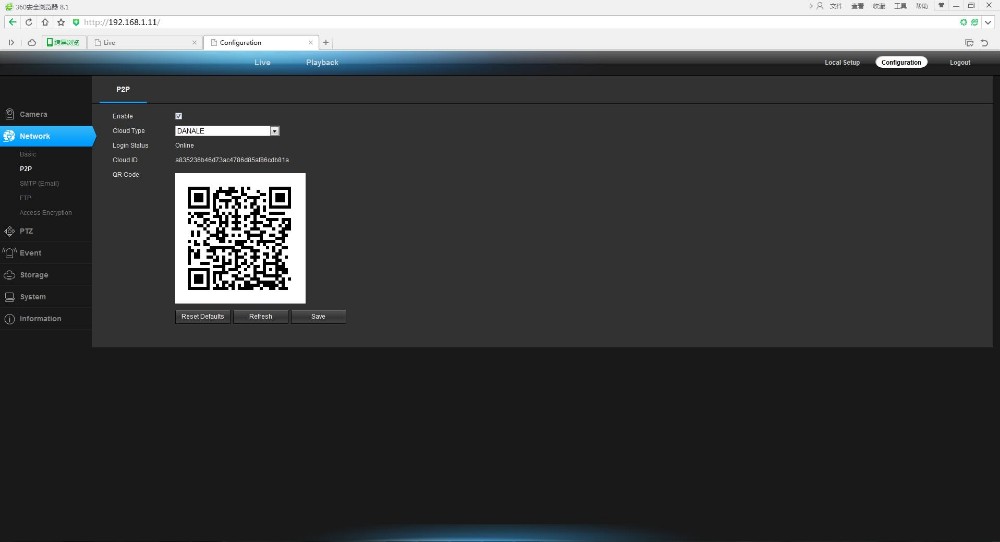Click the Reset Defaults button

[203, 316]
